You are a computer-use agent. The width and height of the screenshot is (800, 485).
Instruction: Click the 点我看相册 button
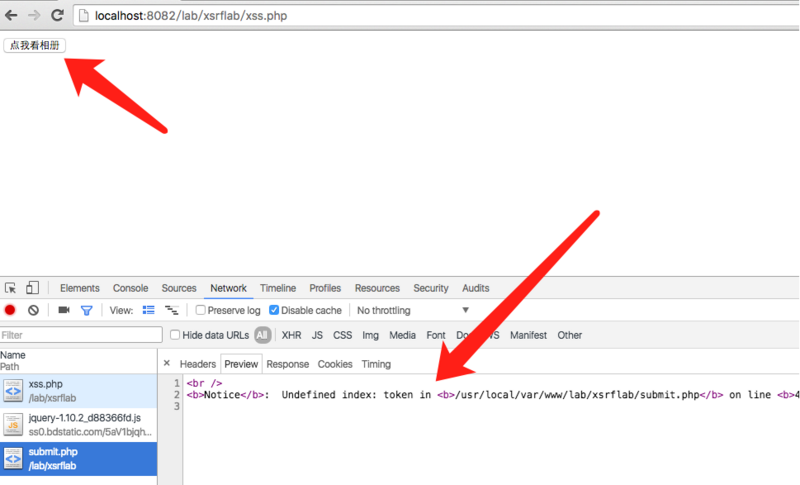pyautogui.click(x=35, y=45)
